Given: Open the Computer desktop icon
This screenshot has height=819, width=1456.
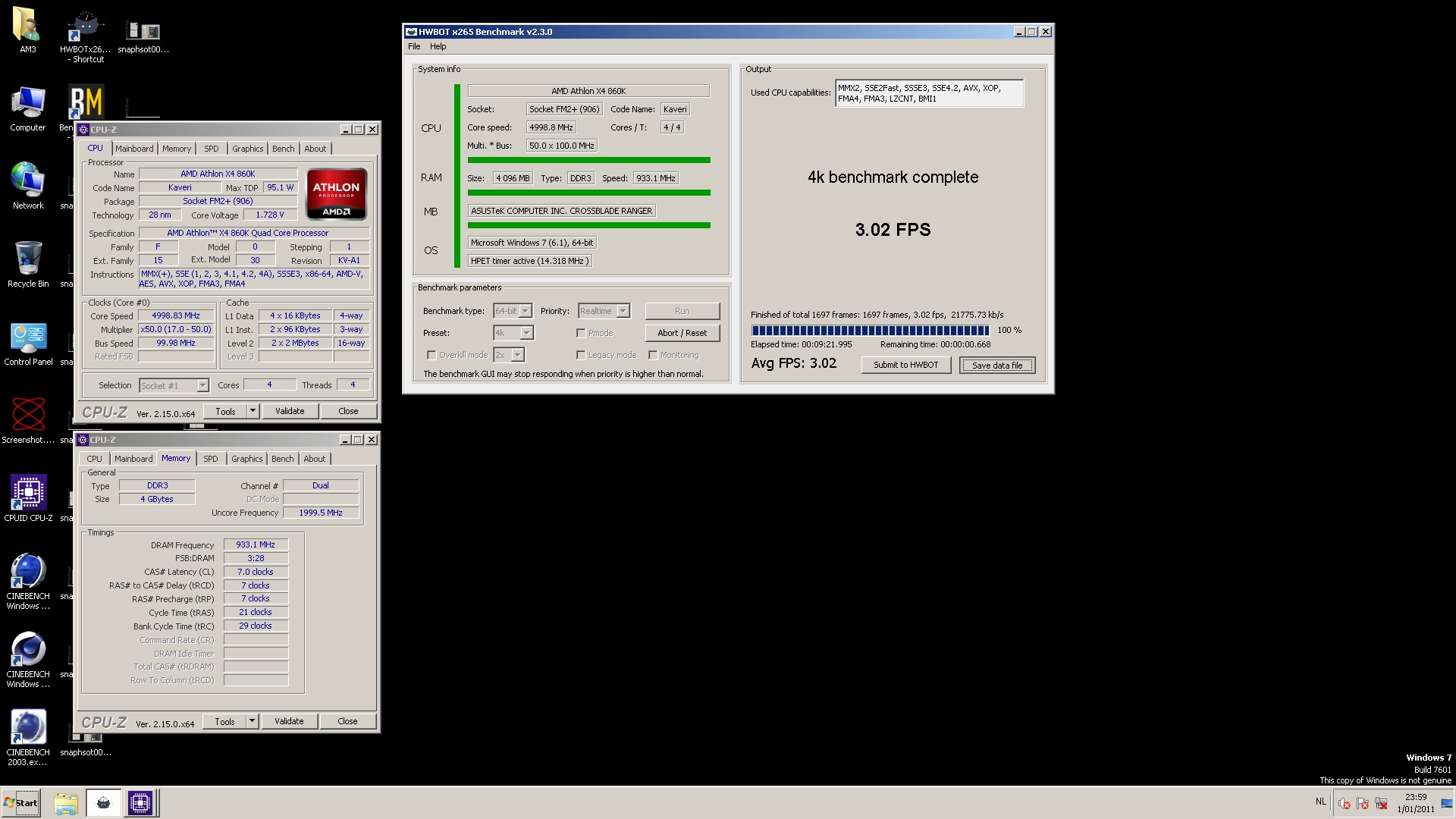Looking at the screenshot, I should coord(28,109).
